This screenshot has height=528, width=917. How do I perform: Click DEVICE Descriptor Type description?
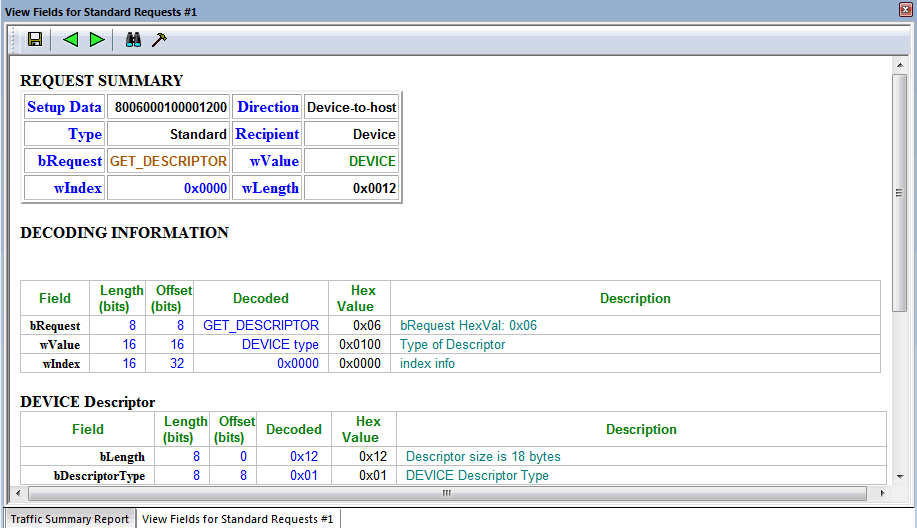coord(477,475)
